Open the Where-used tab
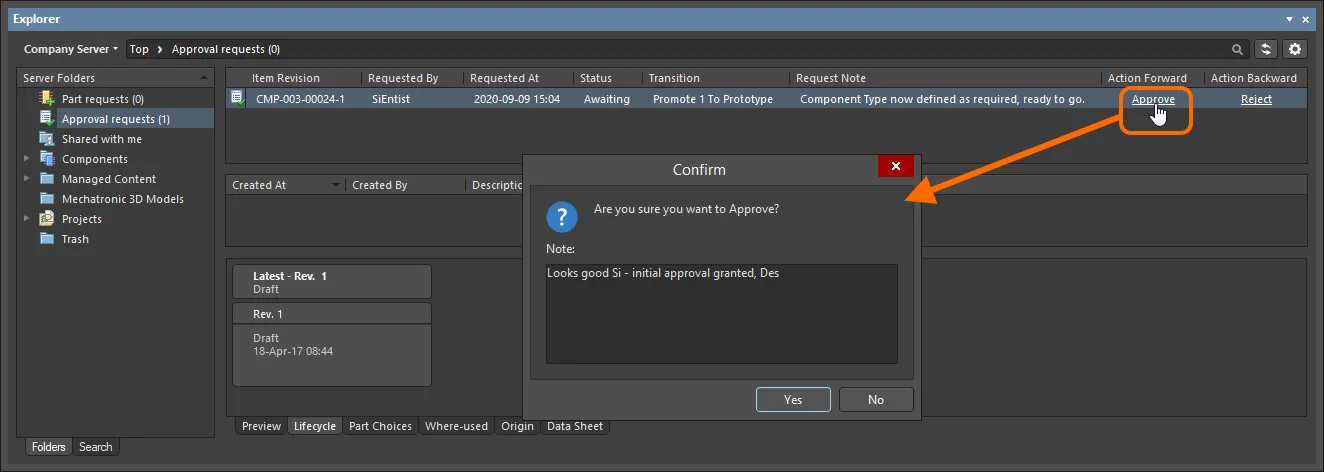 point(456,426)
